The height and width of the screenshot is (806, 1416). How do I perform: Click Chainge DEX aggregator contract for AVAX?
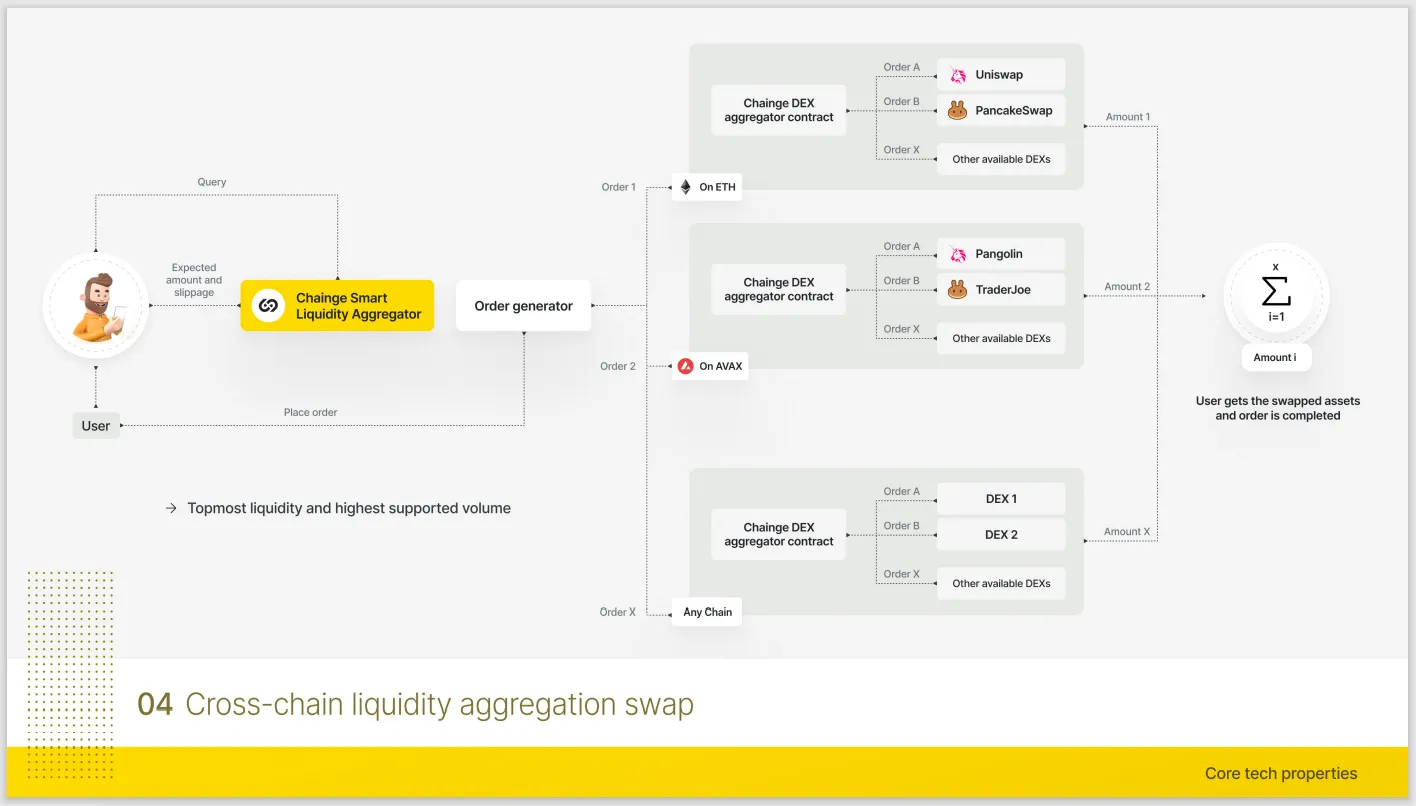(x=779, y=289)
